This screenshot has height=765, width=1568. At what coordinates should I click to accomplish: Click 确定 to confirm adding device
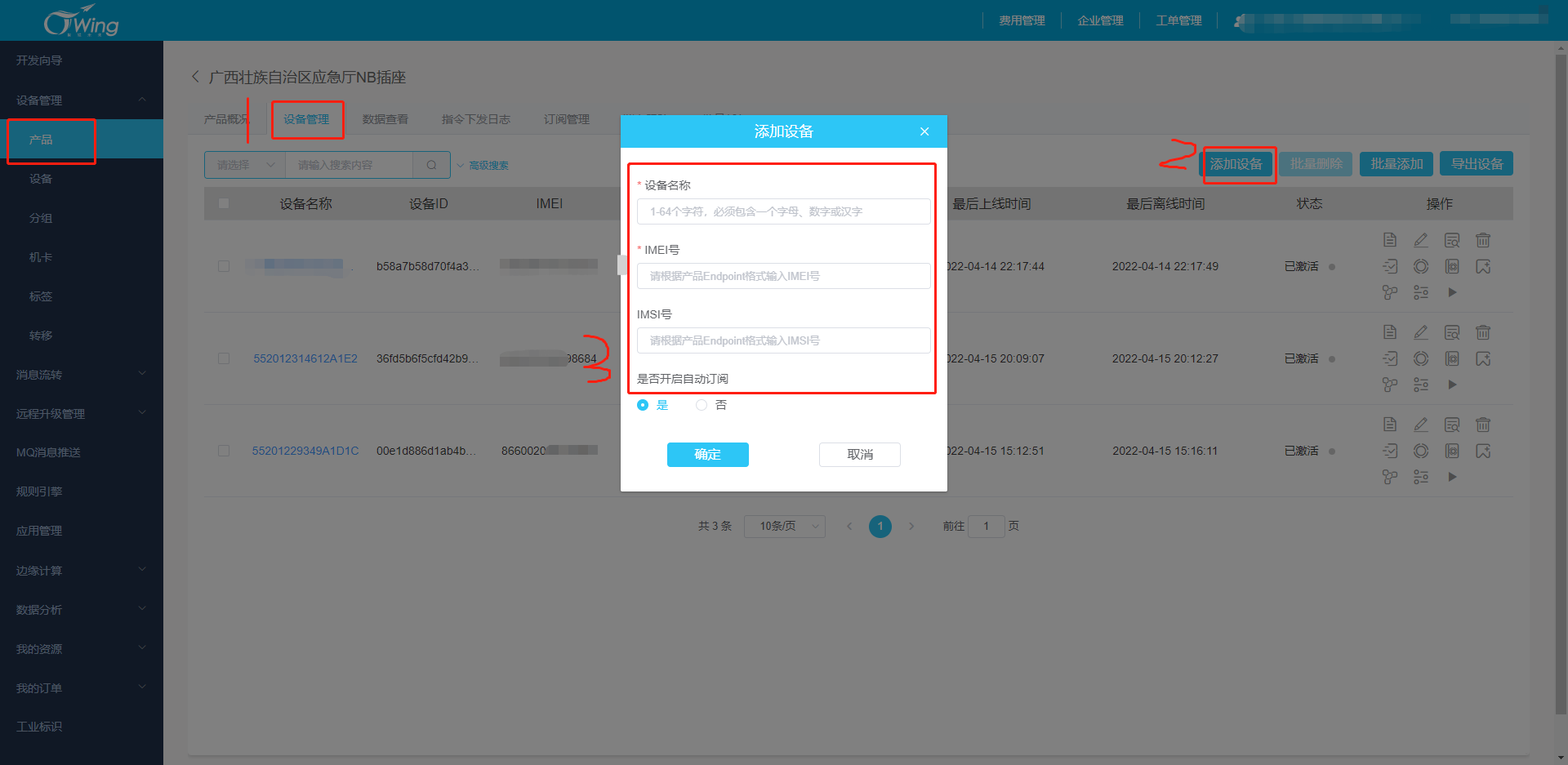tap(708, 455)
